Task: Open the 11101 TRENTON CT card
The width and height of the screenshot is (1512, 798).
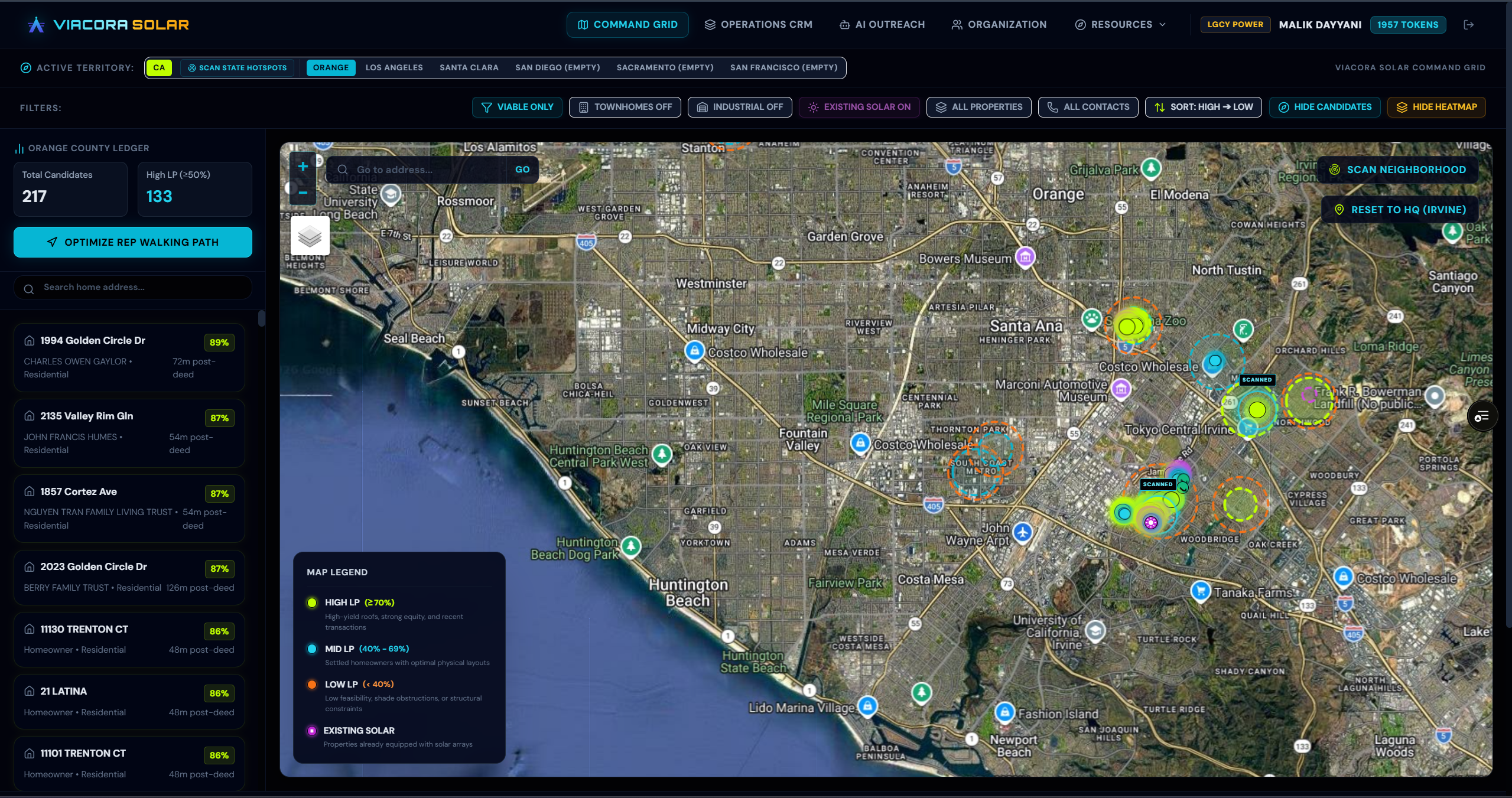Action: (129, 764)
